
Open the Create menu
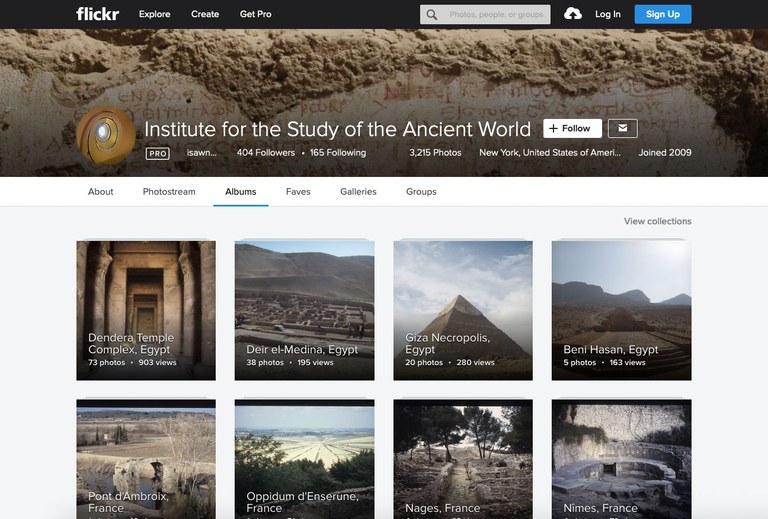click(205, 14)
